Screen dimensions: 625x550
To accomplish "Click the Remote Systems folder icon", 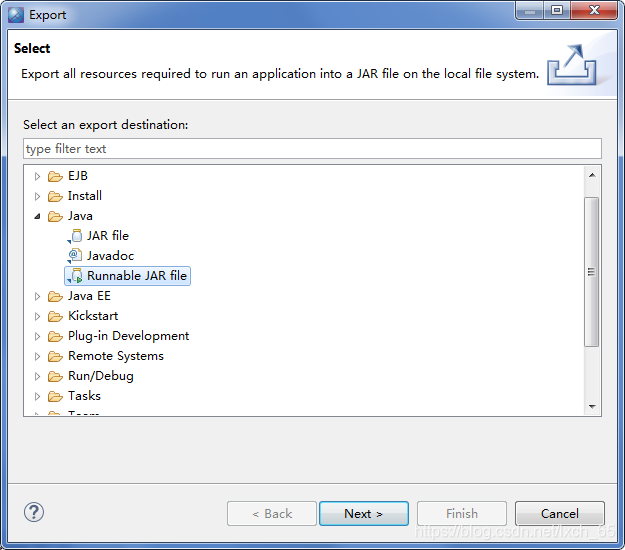I will point(55,356).
